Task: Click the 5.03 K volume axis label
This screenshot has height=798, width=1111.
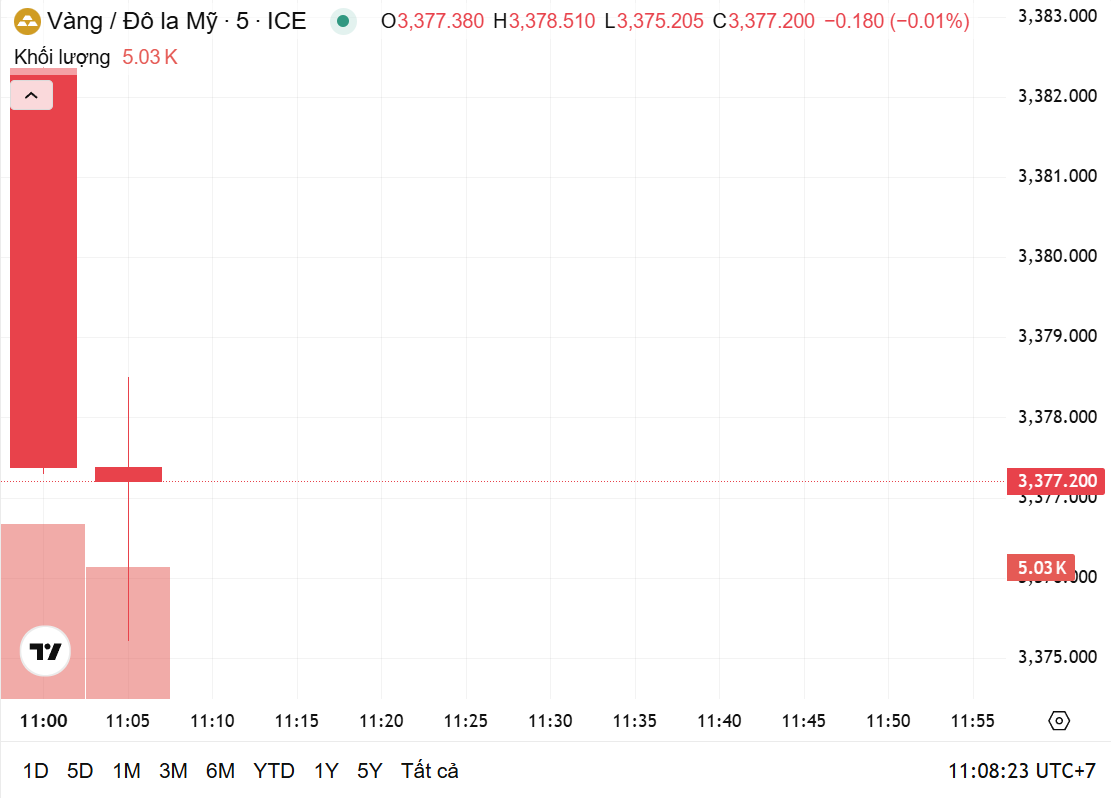Action: (x=1041, y=568)
